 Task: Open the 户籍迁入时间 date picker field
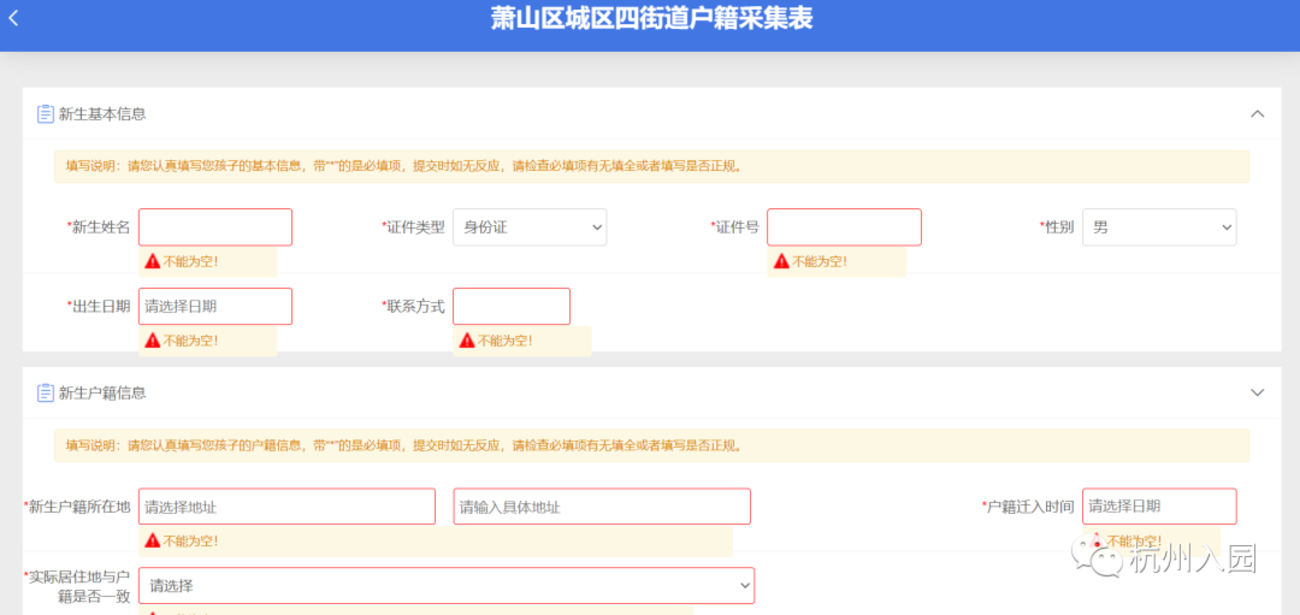(1159, 506)
